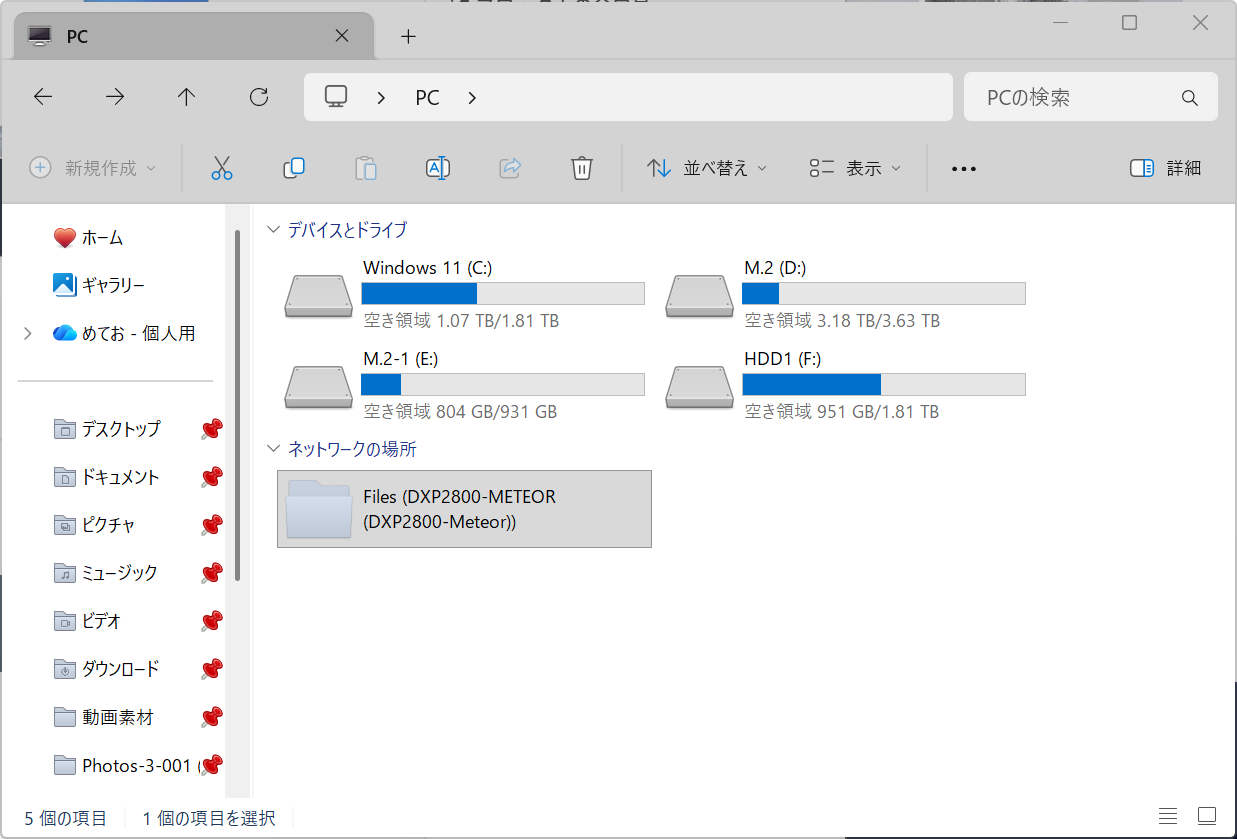Collapse the デバイスとドライブ section
Viewport: 1237px width, 839px height.
coord(274,230)
